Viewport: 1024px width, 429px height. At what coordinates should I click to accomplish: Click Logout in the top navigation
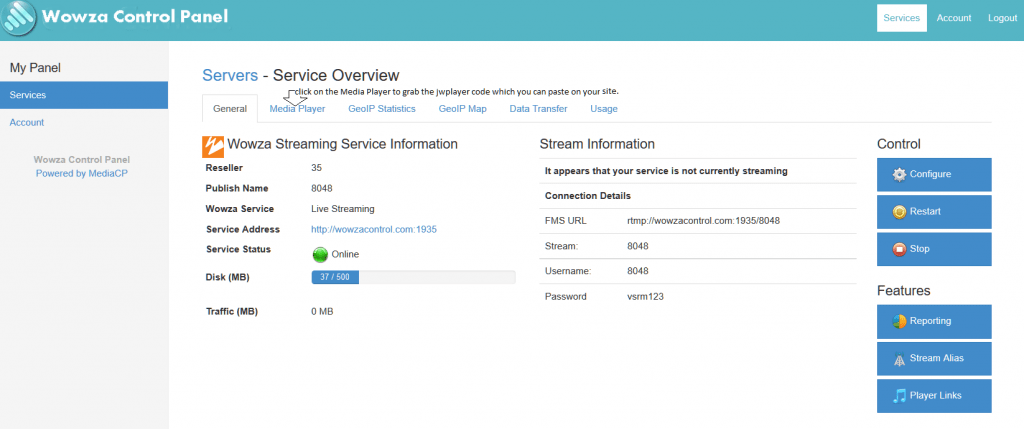[x=1002, y=18]
